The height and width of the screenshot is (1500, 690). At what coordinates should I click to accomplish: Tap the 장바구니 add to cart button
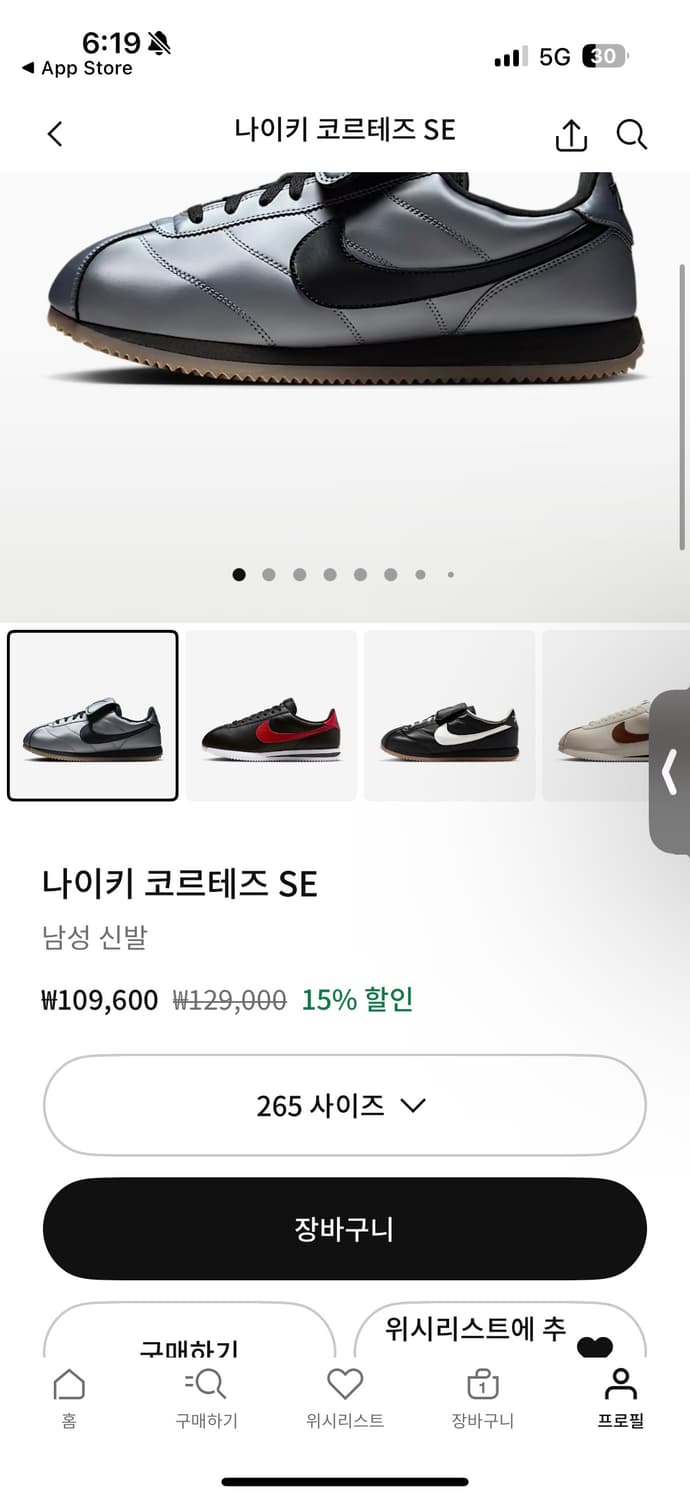[344, 1229]
